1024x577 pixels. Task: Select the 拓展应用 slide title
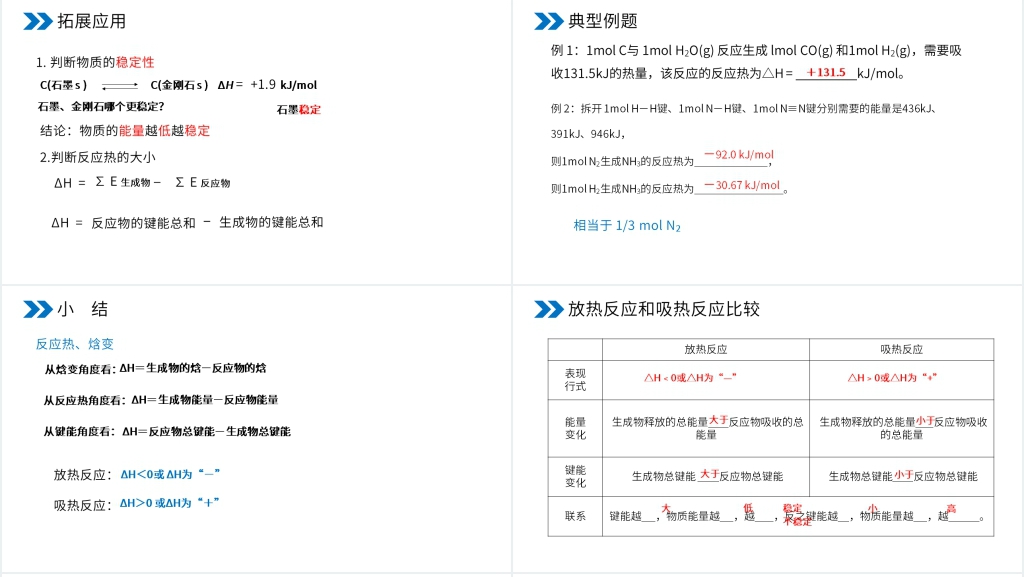pos(92,21)
